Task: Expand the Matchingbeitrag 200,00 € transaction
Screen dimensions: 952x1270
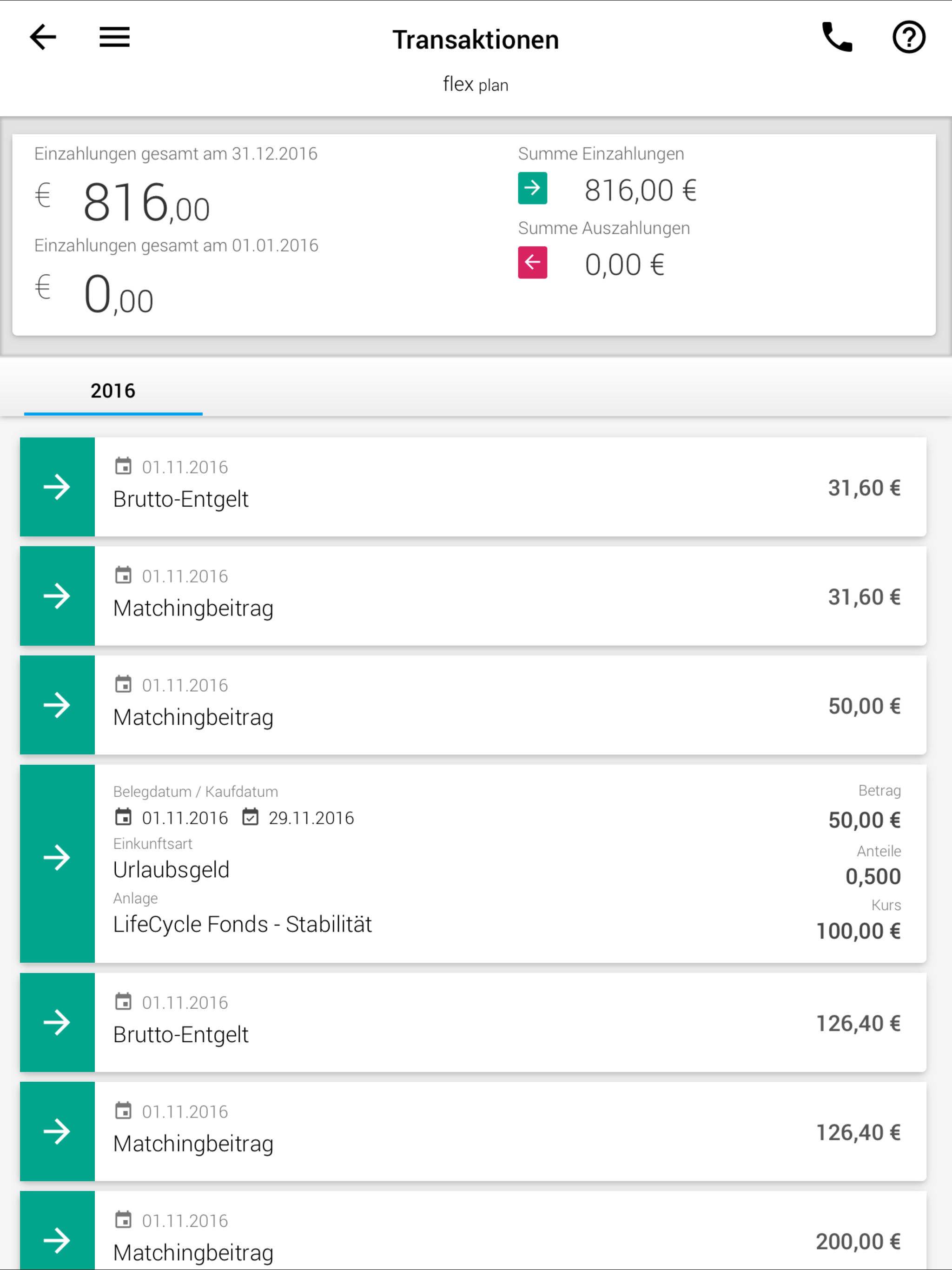Action: (x=473, y=1231)
